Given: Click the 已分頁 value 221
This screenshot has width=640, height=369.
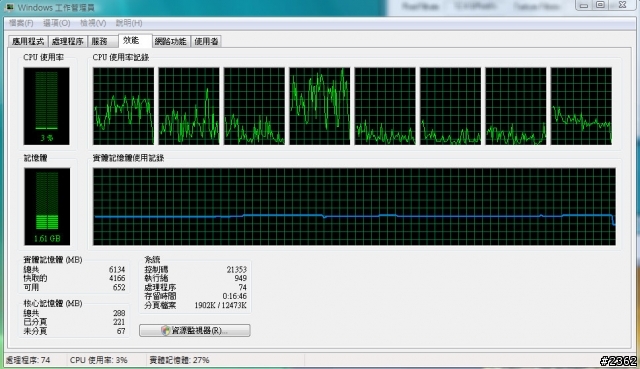Looking at the screenshot, I should click(x=119, y=322).
